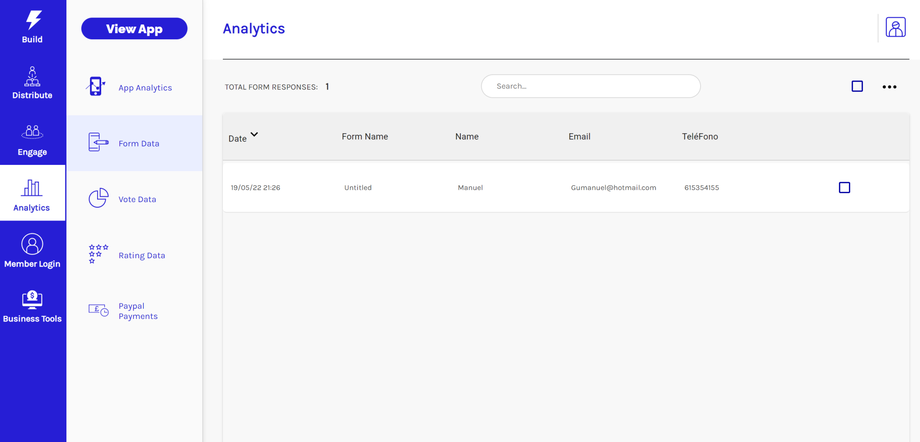Screen dimensions: 920x442
Task: Open the Build section lightning icon
Action: [x=33, y=20]
